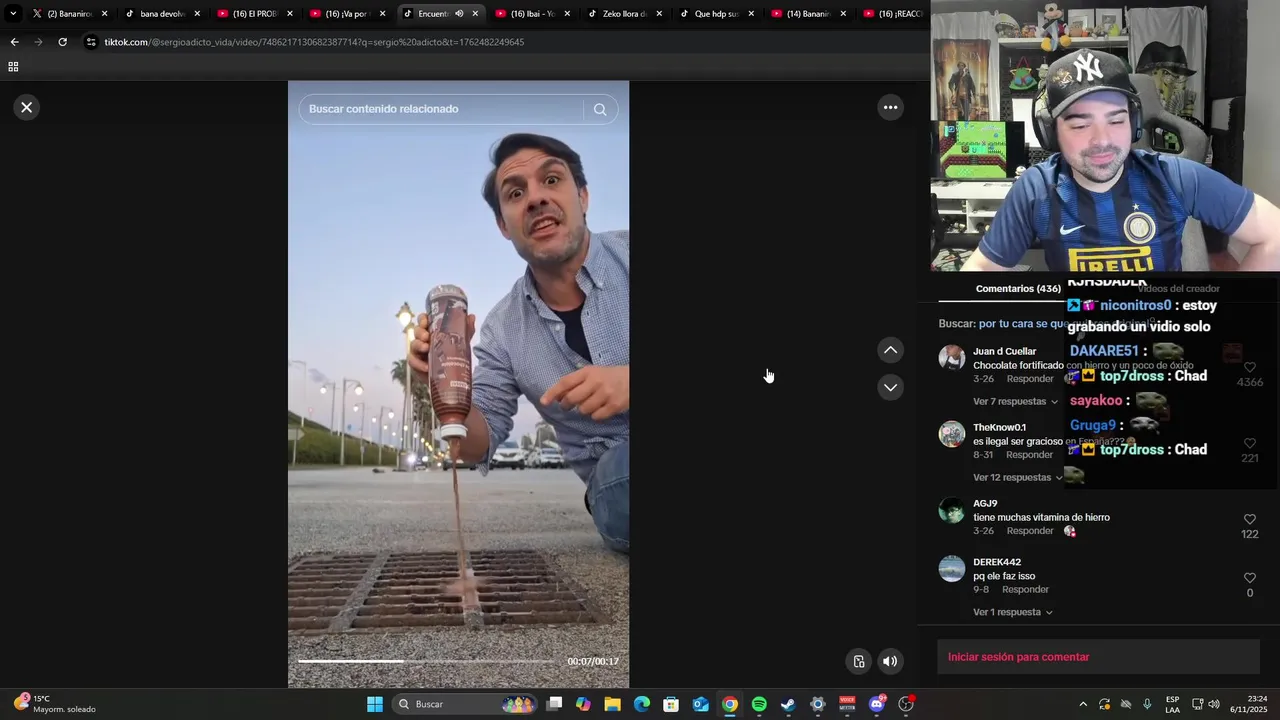This screenshot has height=720, width=1280.
Task: Go to previous video with up arrow
Action: click(x=890, y=350)
